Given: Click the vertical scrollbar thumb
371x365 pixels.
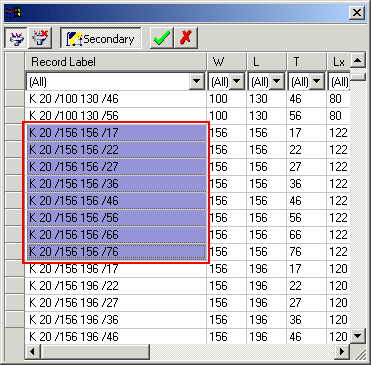Looking at the screenshot, I should [358, 77].
